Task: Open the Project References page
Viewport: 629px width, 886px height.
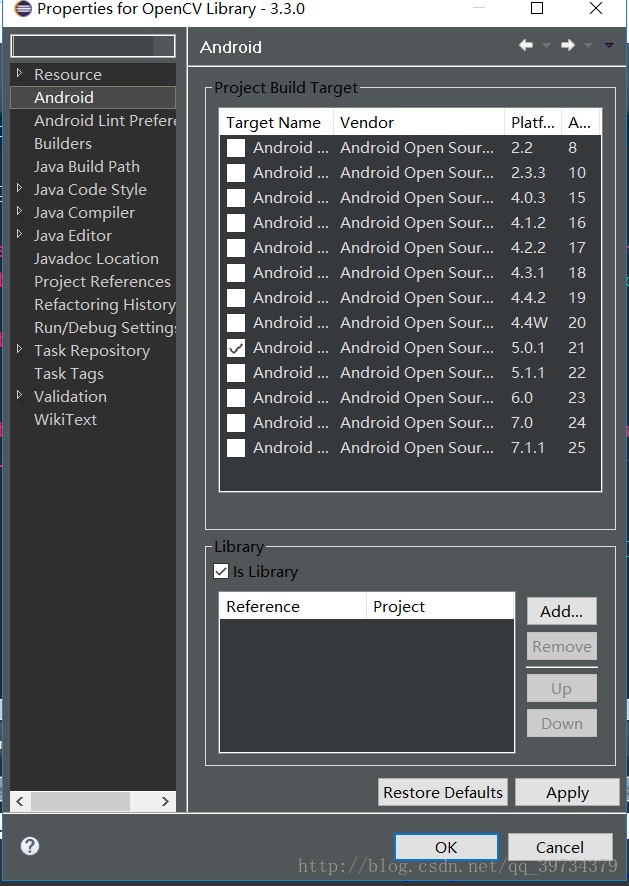Action: [x=102, y=282]
